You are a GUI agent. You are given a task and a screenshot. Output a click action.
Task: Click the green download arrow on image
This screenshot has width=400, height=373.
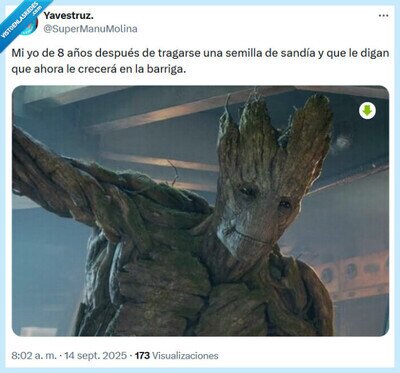coord(367,110)
